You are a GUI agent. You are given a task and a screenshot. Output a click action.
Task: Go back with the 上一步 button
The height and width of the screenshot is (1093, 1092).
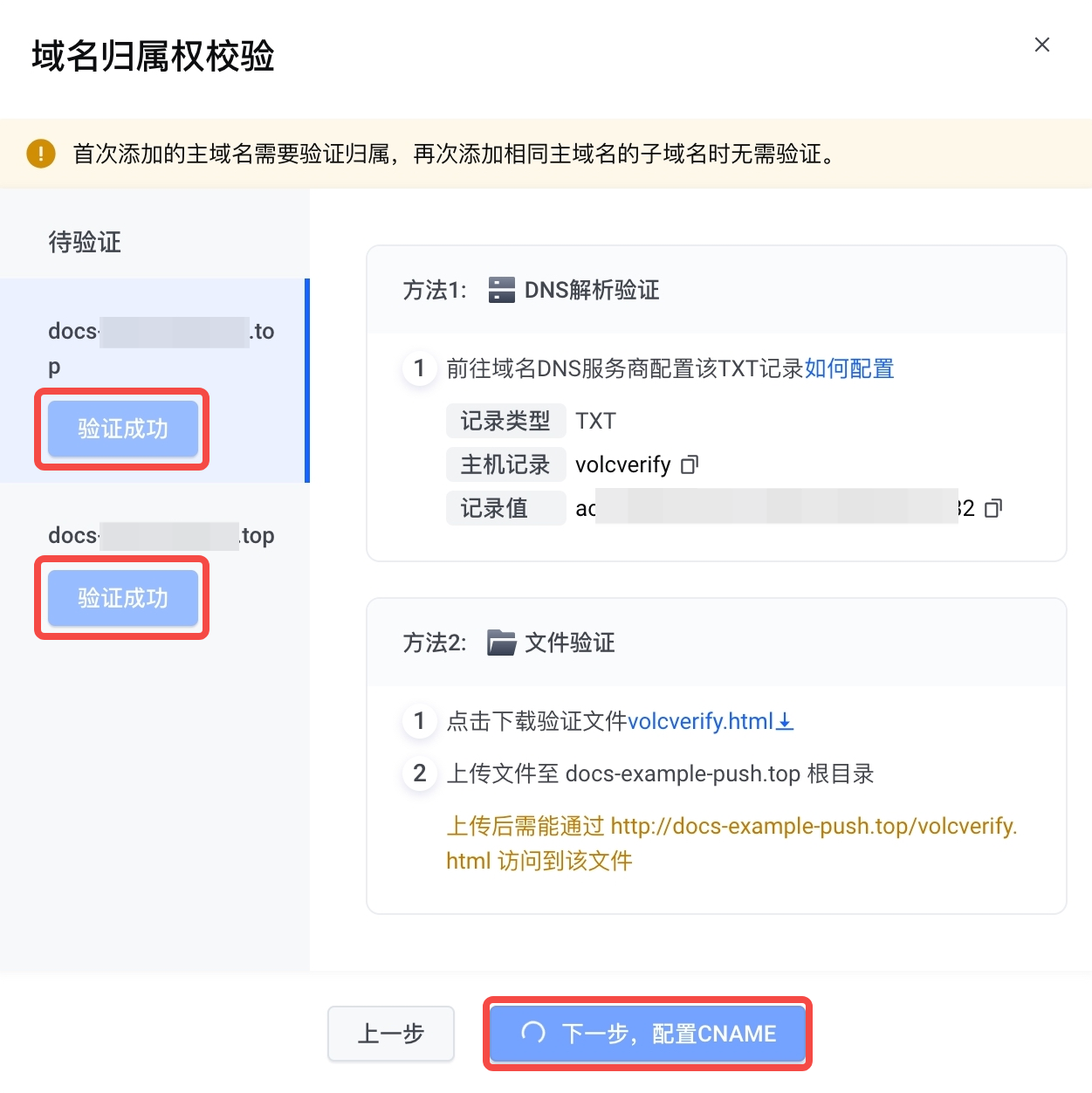coord(390,1034)
